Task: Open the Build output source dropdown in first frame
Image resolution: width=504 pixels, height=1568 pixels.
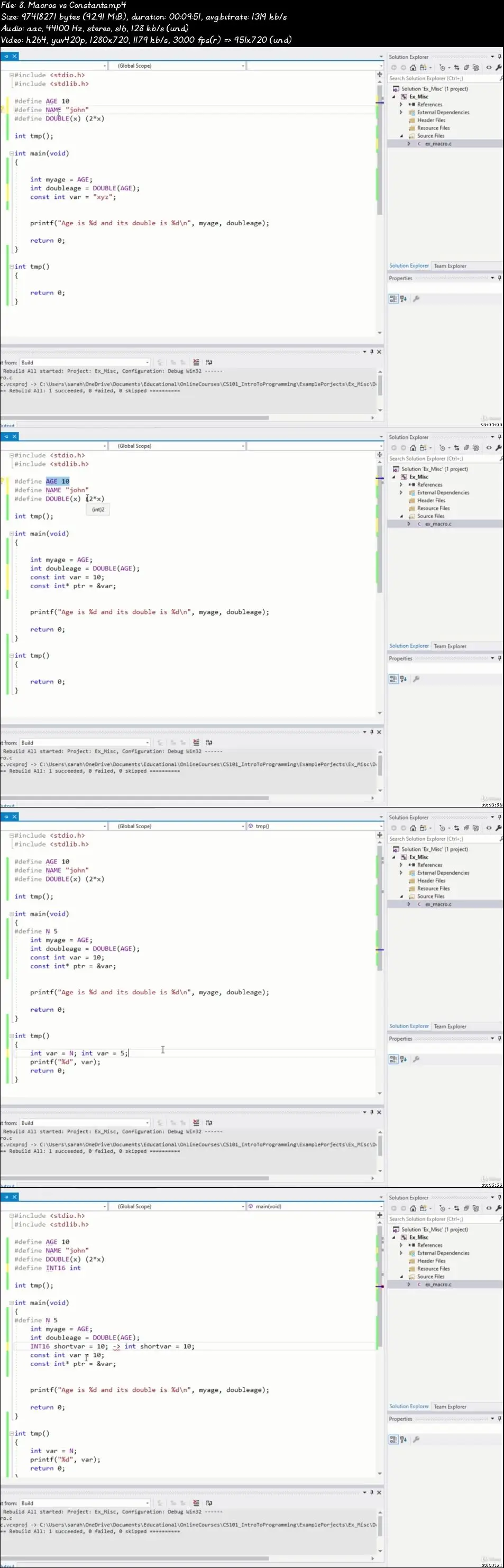Action: pos(85,362)
